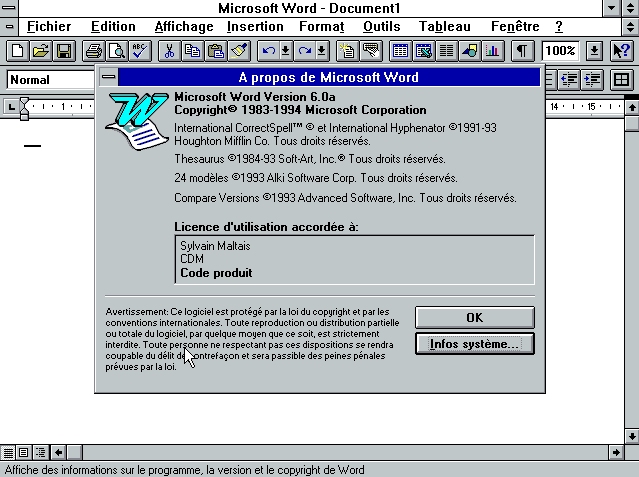Switch to Outline view icon
The width and height of the screenshot is (639, 477).
point(40,453)
